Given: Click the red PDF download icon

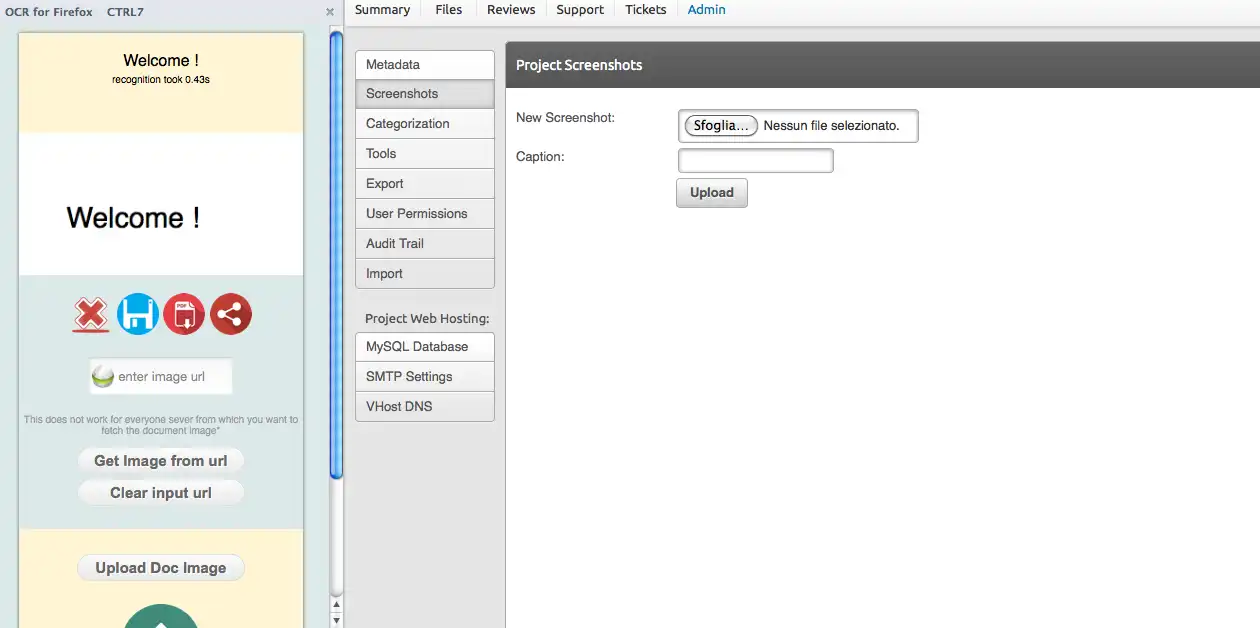Looking at the screenshot, I should coord(184,314).
